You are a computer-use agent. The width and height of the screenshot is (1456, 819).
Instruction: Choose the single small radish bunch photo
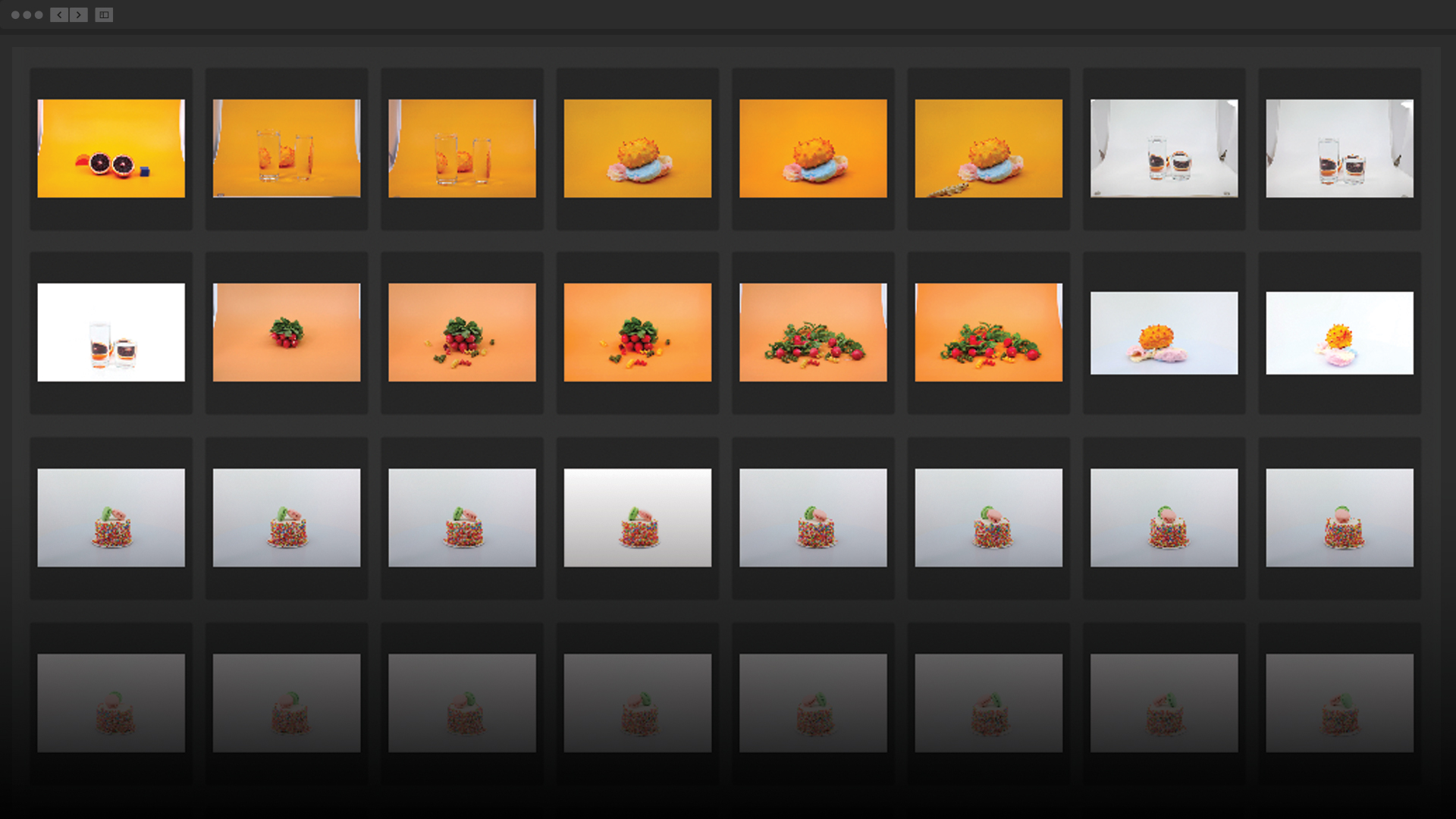point(287,332)
